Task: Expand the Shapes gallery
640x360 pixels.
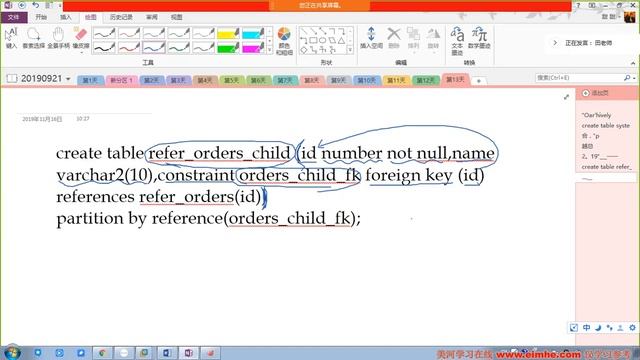Action: pyautogui.click(x=350, y=50)
